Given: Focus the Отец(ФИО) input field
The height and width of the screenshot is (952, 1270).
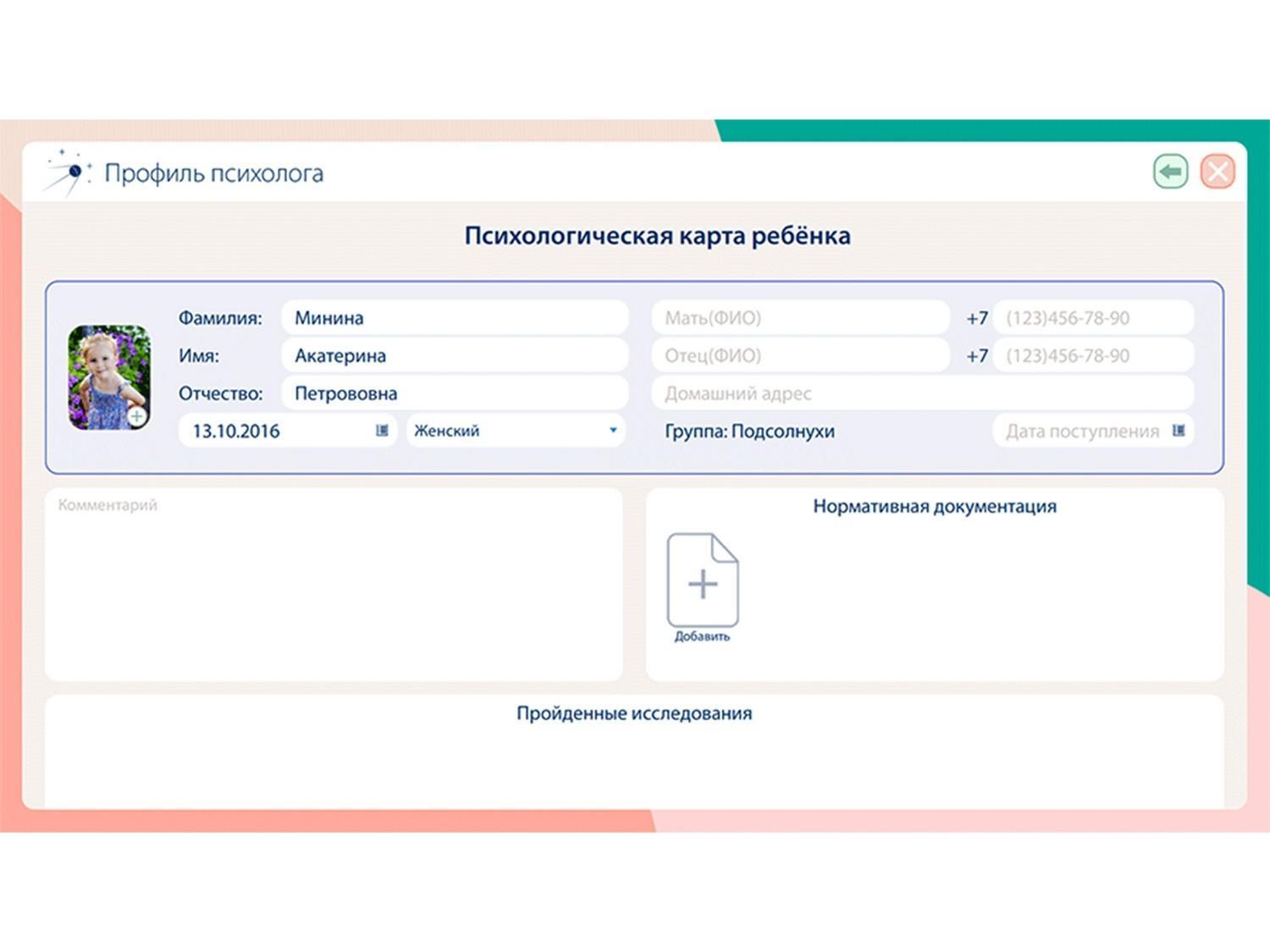Looking at the screenshot, I should 799,355.
